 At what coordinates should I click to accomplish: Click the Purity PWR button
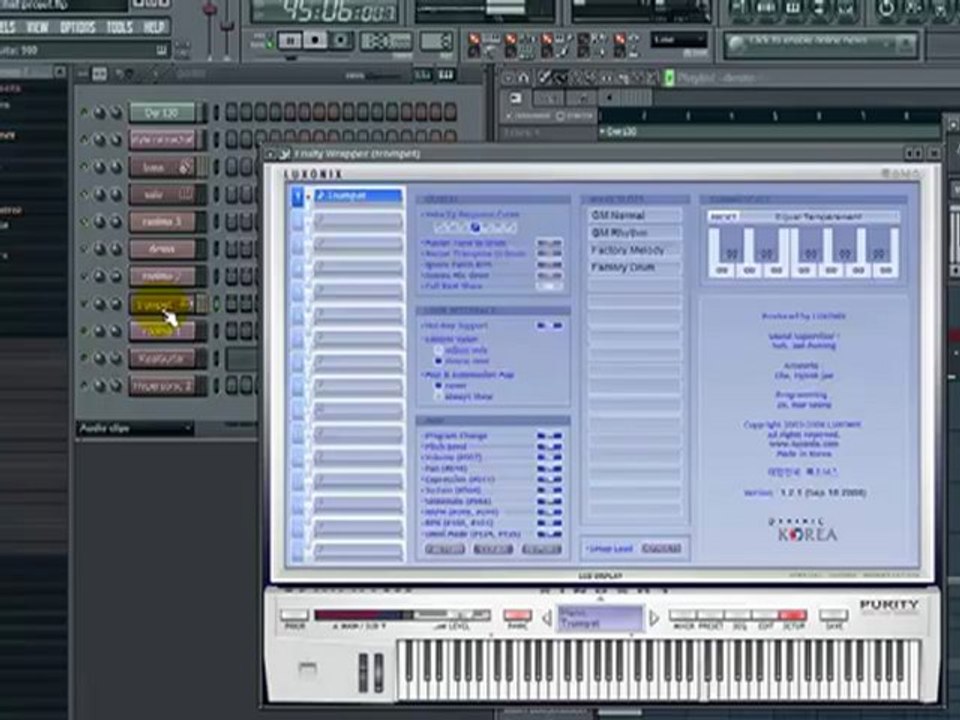click(294, 615)
